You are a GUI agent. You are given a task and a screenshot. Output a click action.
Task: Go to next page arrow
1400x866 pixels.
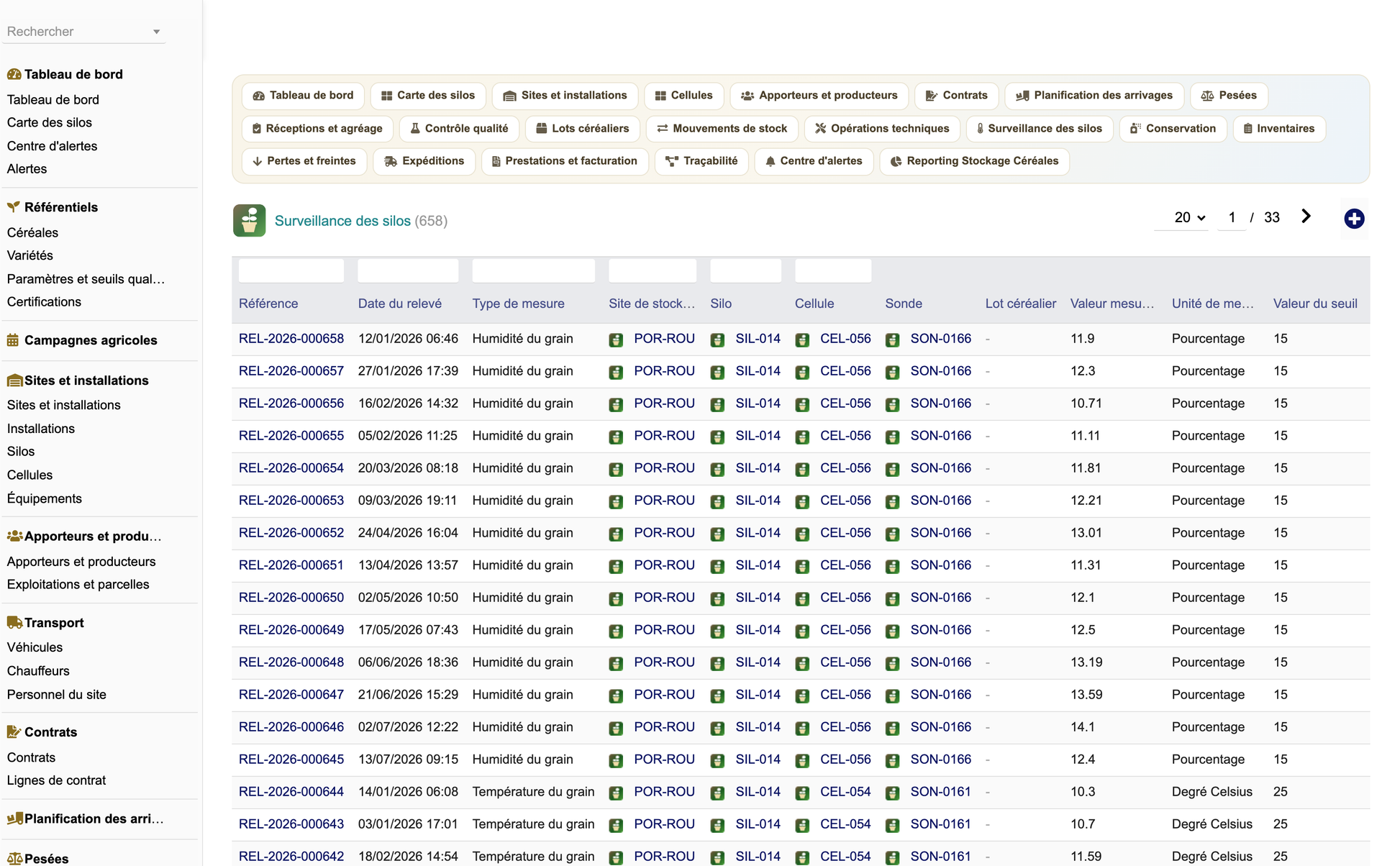click(x=1306, y=216)
